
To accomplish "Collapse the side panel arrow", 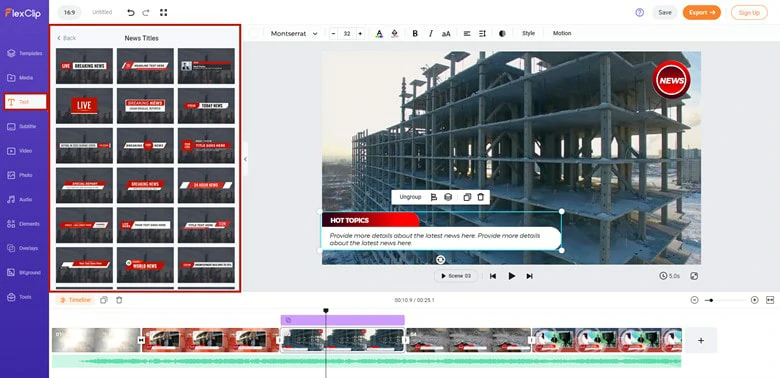I will (245, 159).
